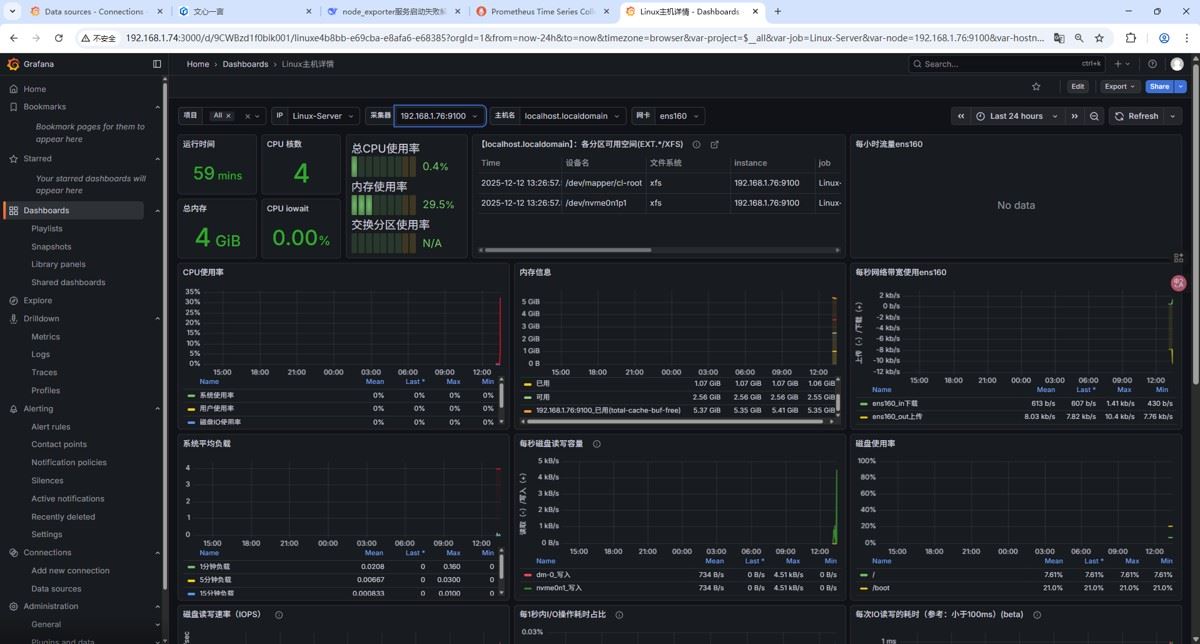Dock the Grafana sidebar menu
The height and width of the screenshot is (644, 1200).
click(157, 64)
